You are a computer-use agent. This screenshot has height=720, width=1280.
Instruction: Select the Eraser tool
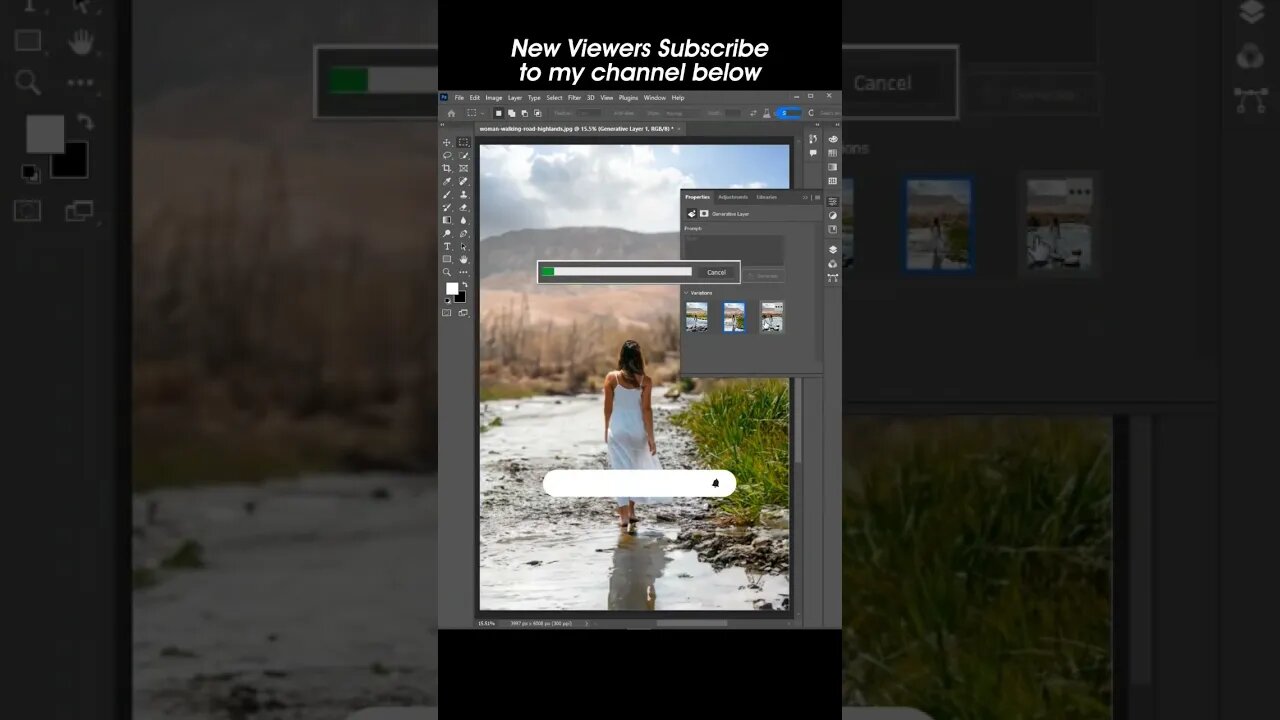463,207
